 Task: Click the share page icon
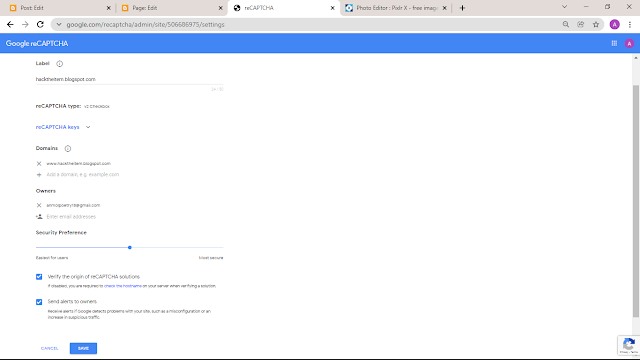click(x=580, y=24)
